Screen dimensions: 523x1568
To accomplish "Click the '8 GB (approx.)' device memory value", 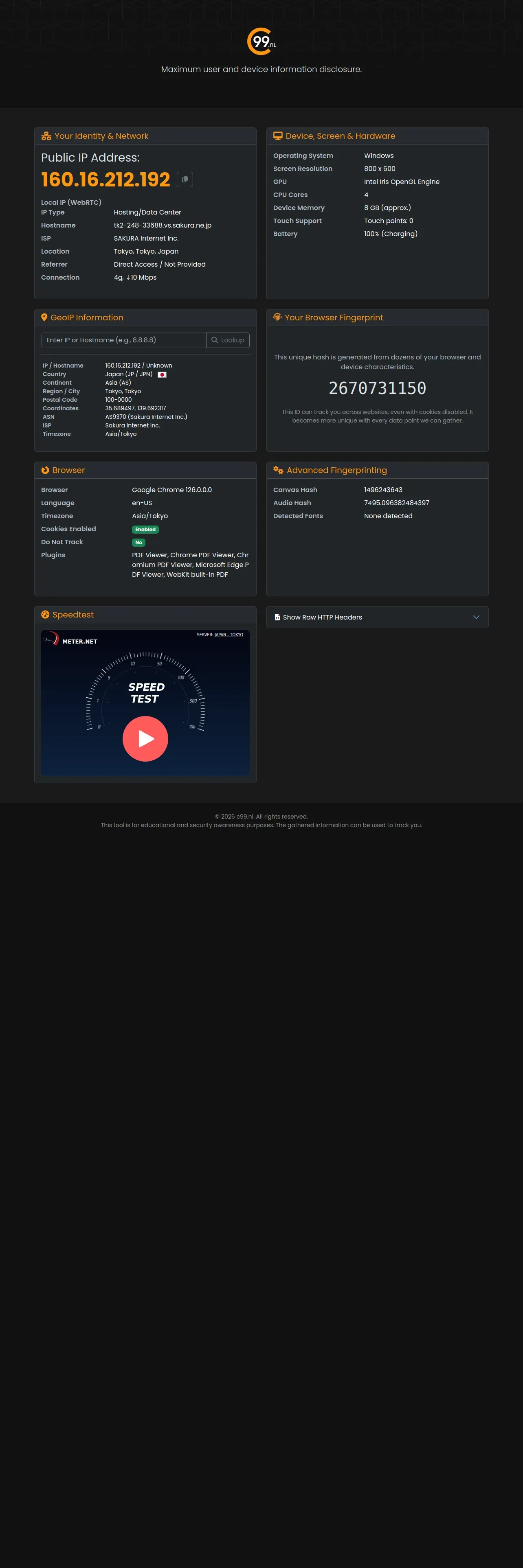I will pyautogui.click(x=388, y=208).
